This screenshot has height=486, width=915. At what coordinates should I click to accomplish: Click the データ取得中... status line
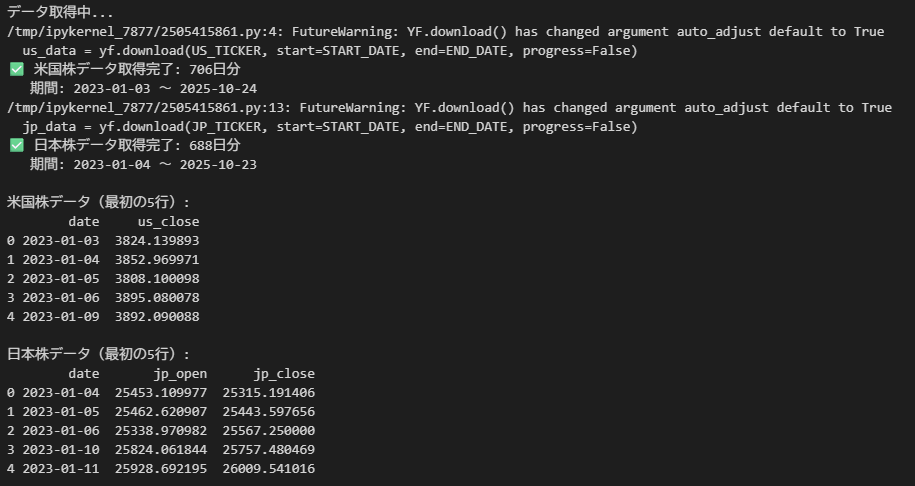tap(60, 12)
